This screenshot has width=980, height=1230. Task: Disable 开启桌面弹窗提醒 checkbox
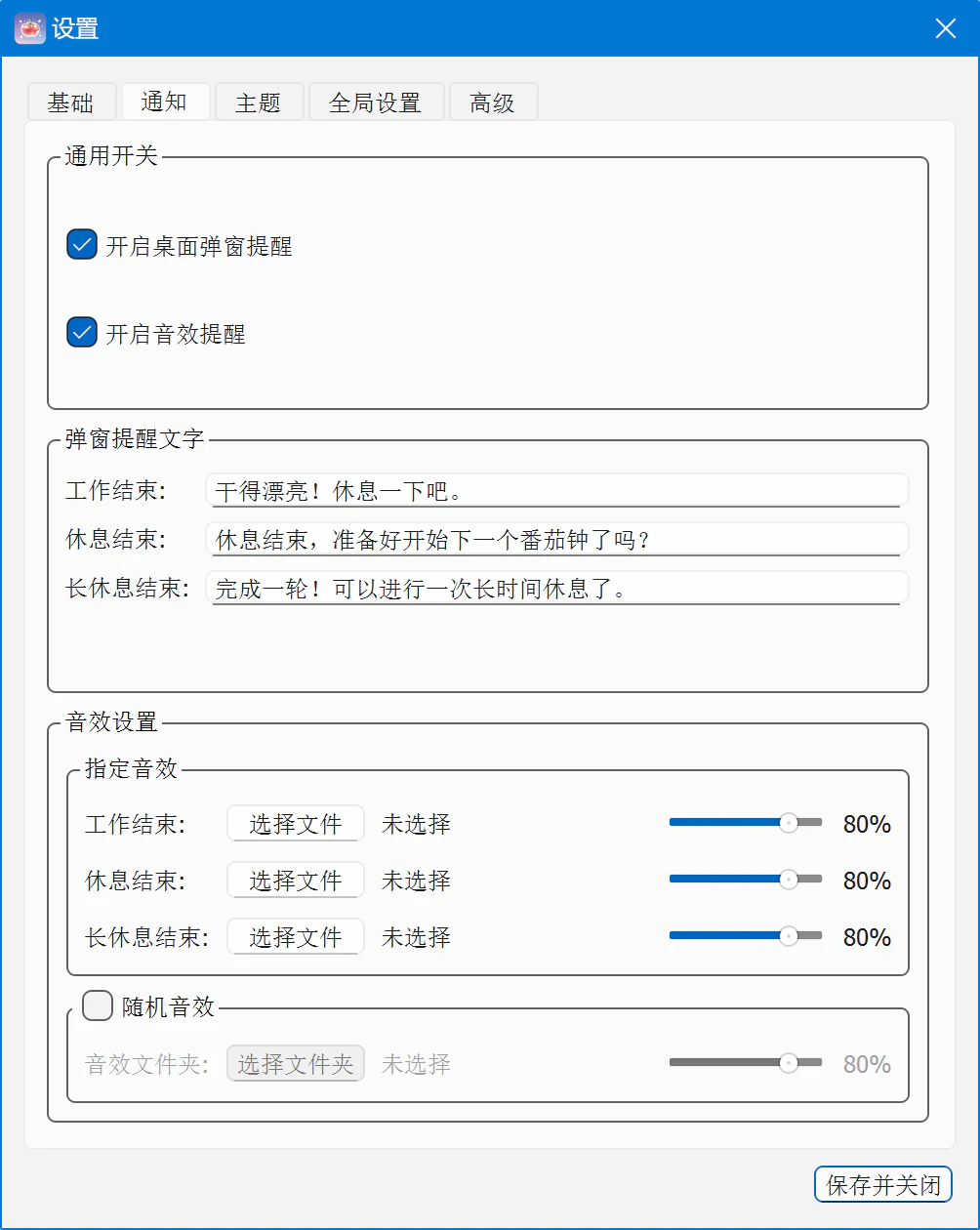click(82, 244)
